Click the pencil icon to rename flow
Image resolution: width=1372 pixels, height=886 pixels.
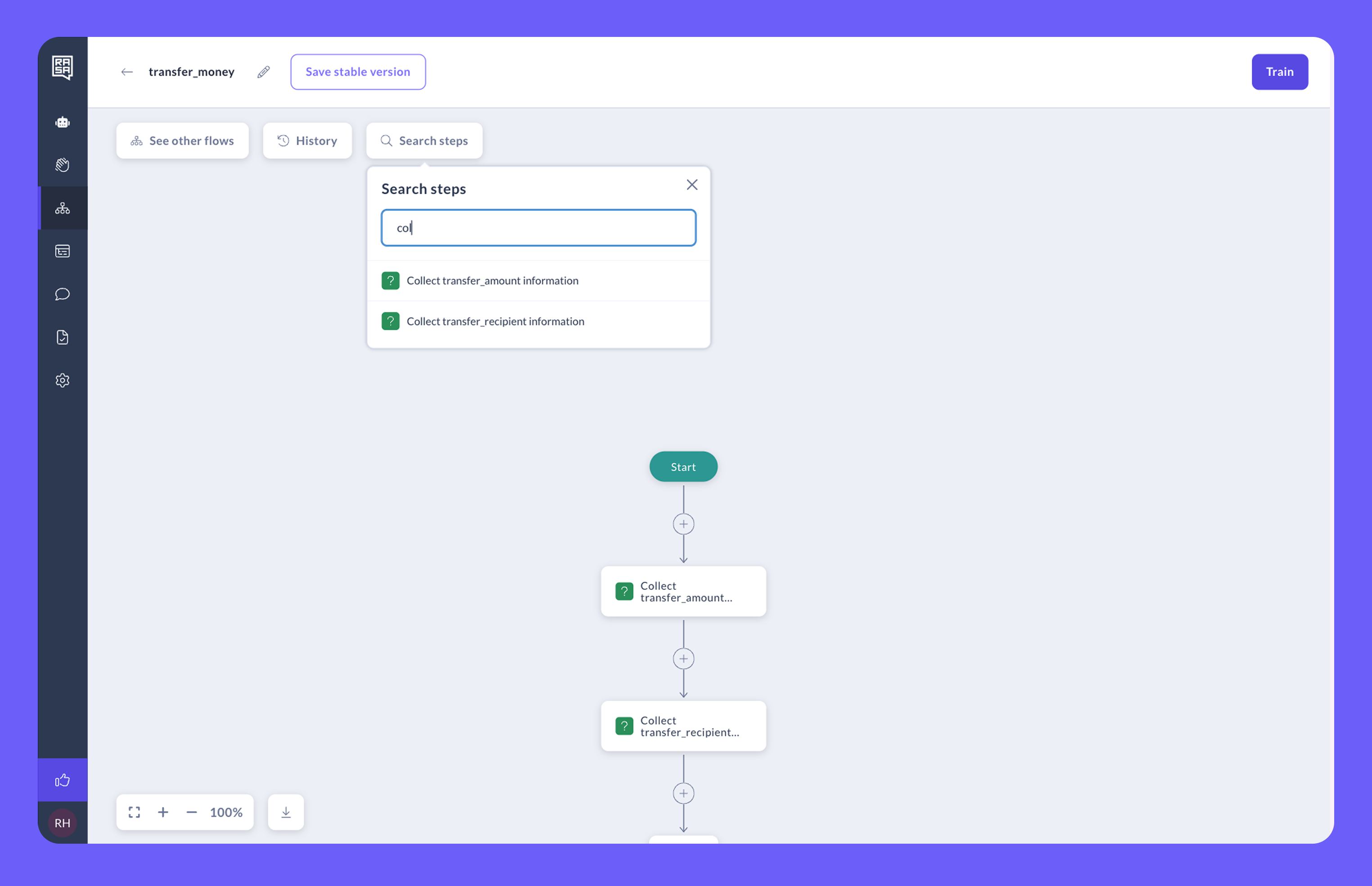(263, 72)
